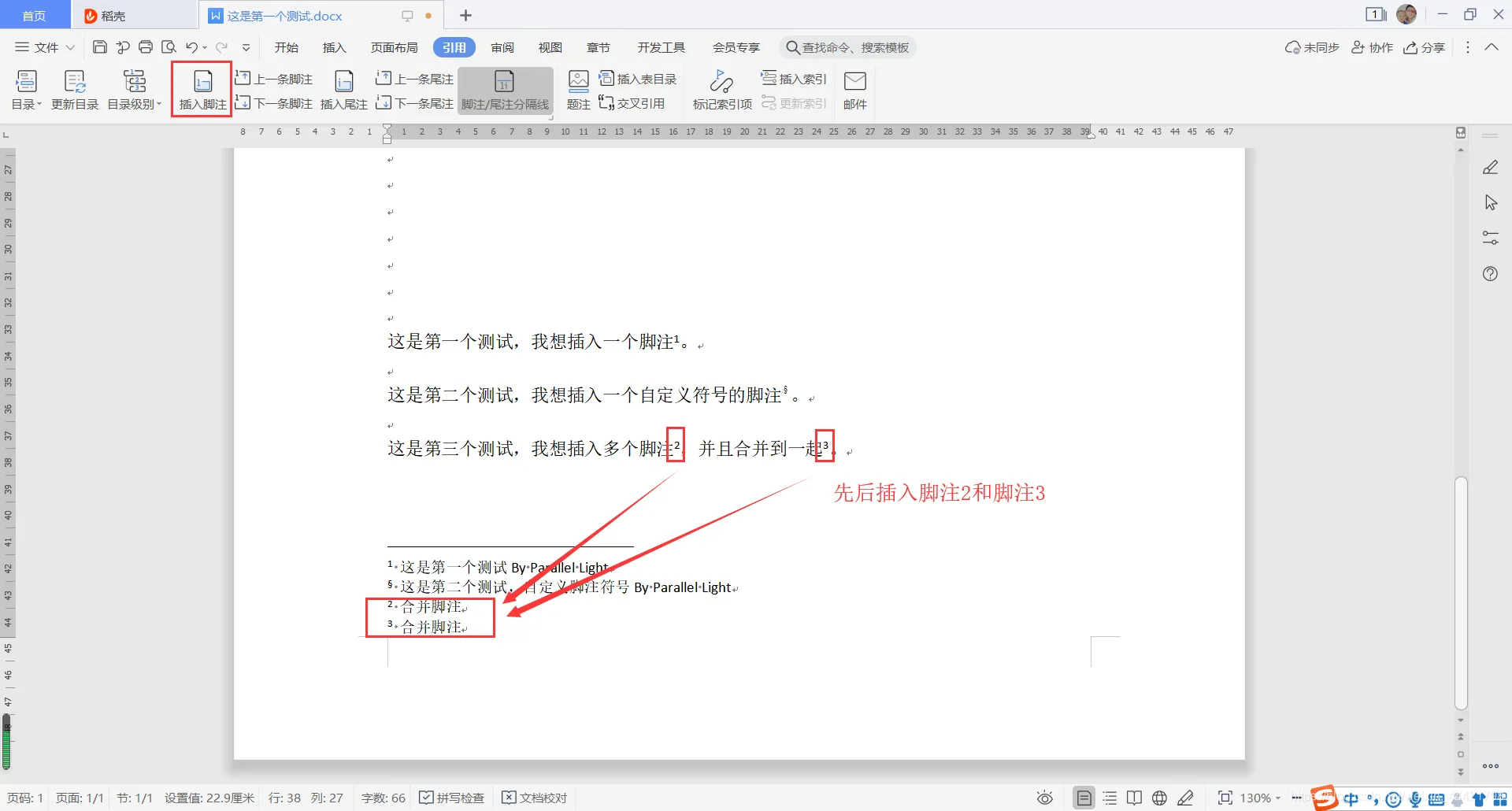1512x811 pixels.
Task: Click the help question mark in right sidebar
Action: [x=1490, y=274]
